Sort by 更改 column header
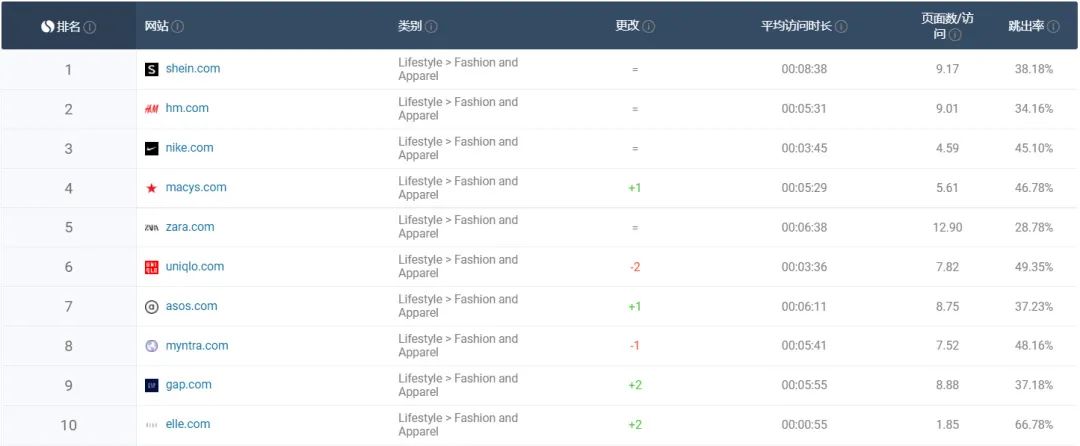1080x446 pixels. tap(627, 26)
